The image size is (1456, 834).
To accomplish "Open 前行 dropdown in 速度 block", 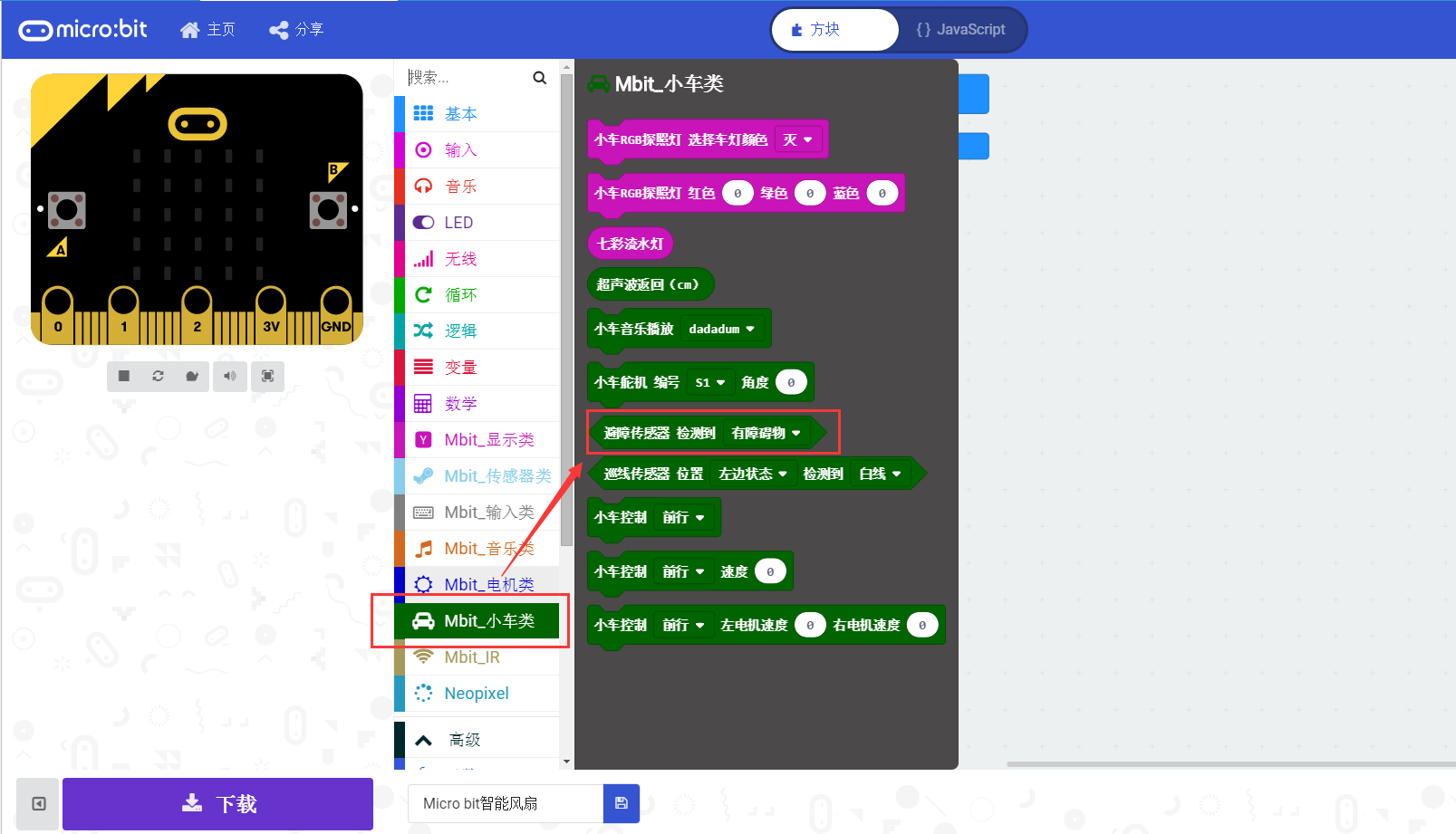I will coord(683,571).
